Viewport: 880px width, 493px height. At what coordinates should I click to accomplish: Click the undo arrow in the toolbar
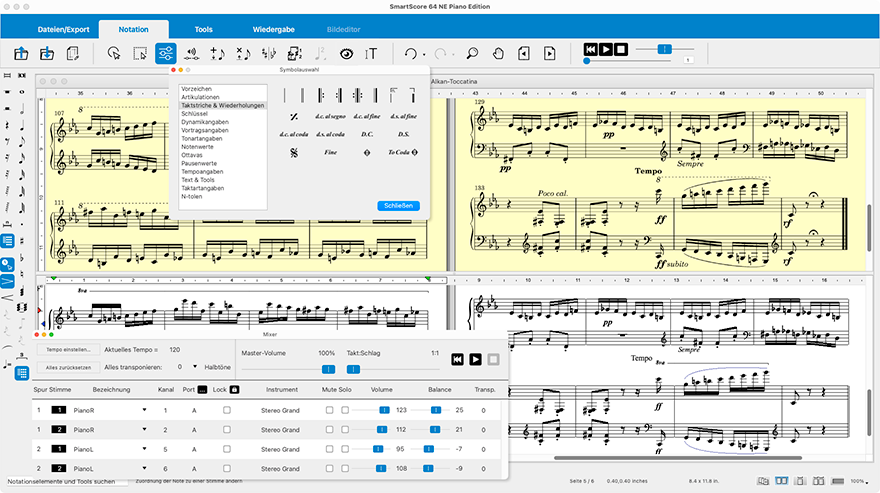408,54
